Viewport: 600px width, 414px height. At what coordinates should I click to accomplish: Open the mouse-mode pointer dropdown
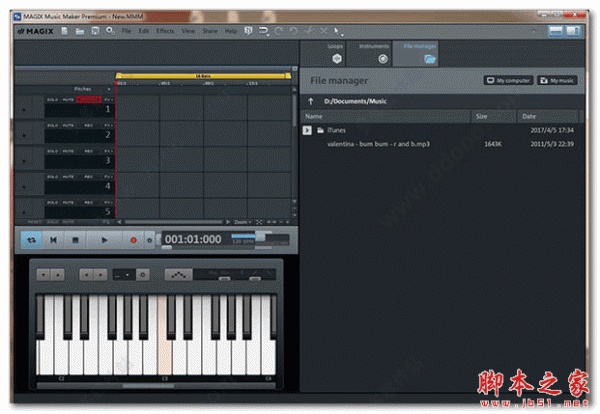[338, 32]
